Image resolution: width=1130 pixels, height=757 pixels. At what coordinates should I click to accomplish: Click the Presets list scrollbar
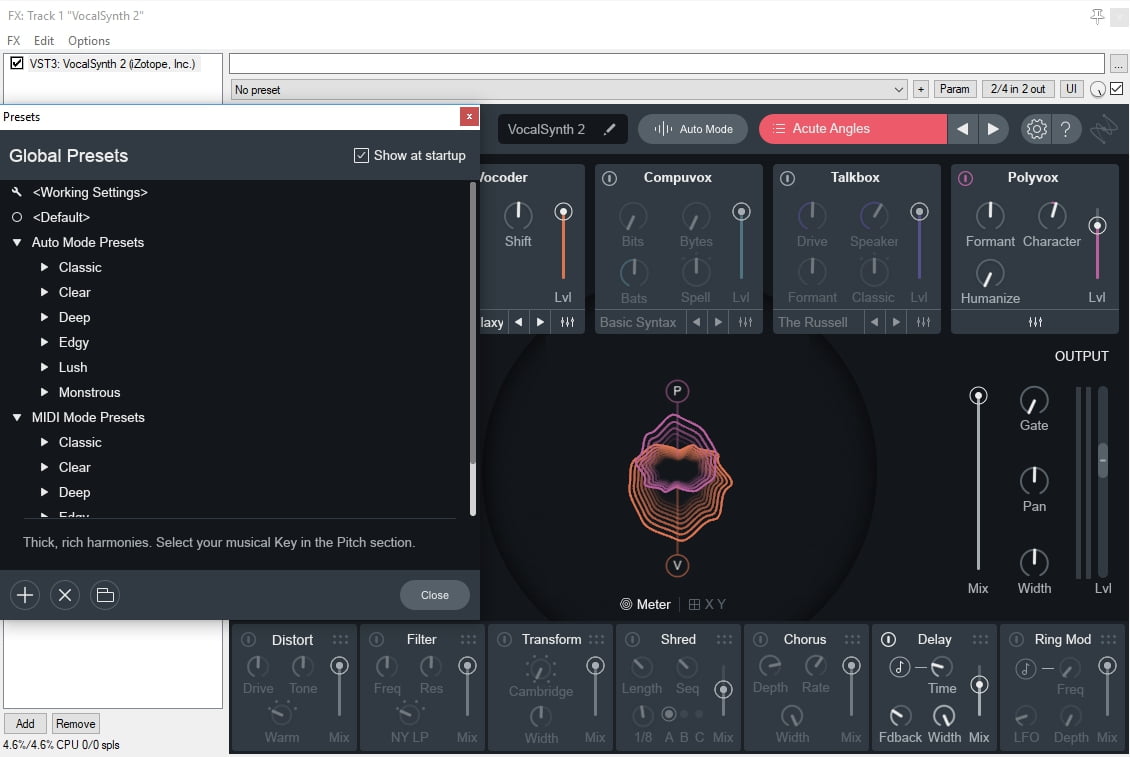[x=473, y=348]
